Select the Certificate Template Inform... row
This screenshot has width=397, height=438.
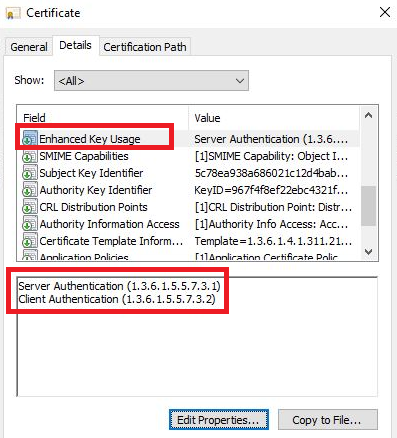click(188, 241)
